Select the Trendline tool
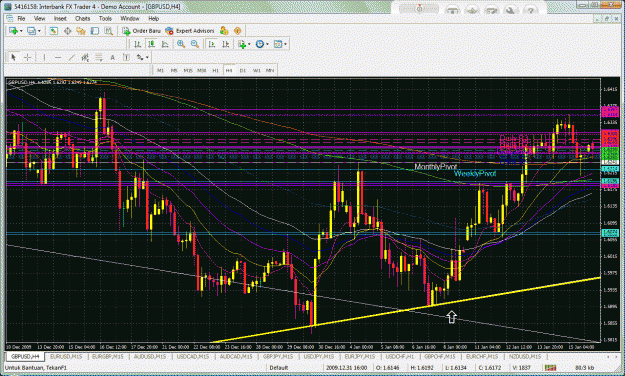Screen dimensions: 625x376 click(x=71, y=57)
